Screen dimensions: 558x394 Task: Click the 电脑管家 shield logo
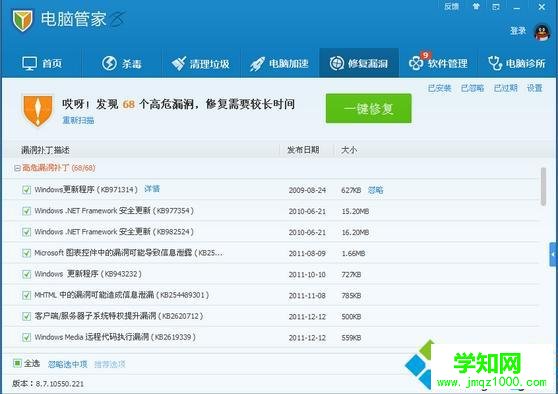pyautogui.click(x=22, y=20)
